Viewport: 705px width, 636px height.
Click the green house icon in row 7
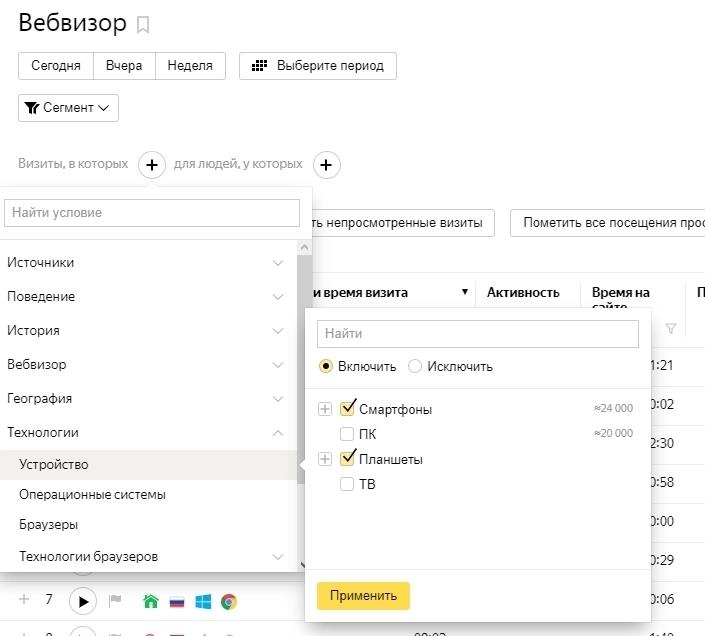click(151, 601)
